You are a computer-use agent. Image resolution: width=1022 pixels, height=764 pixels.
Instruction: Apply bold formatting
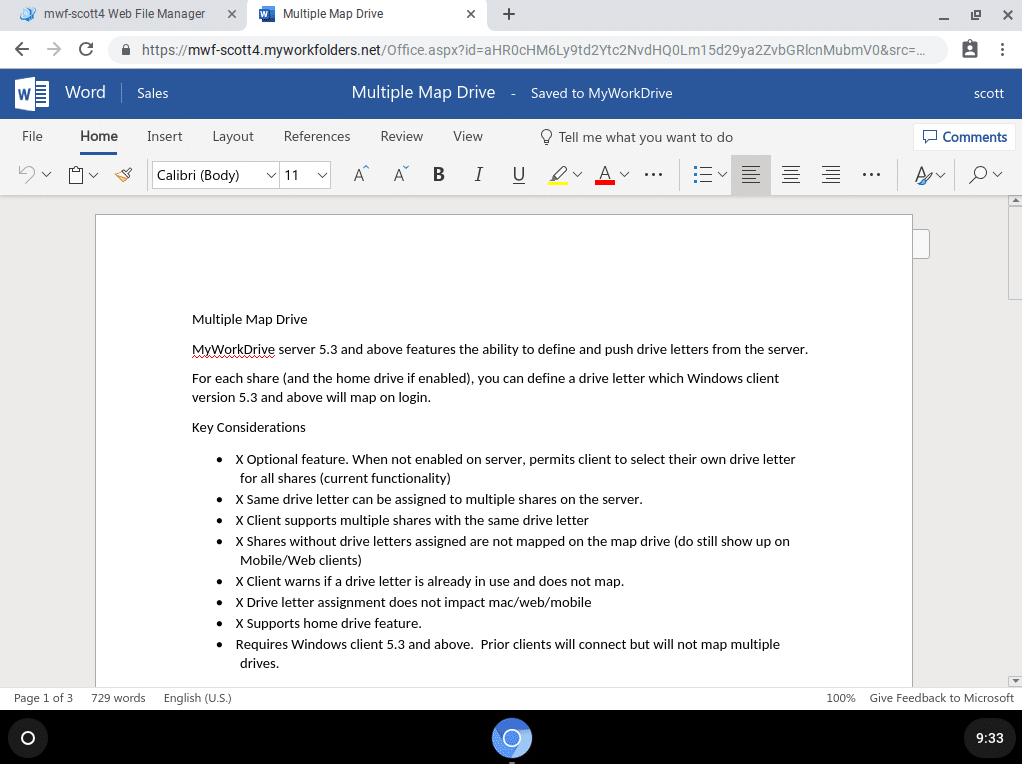438,174
